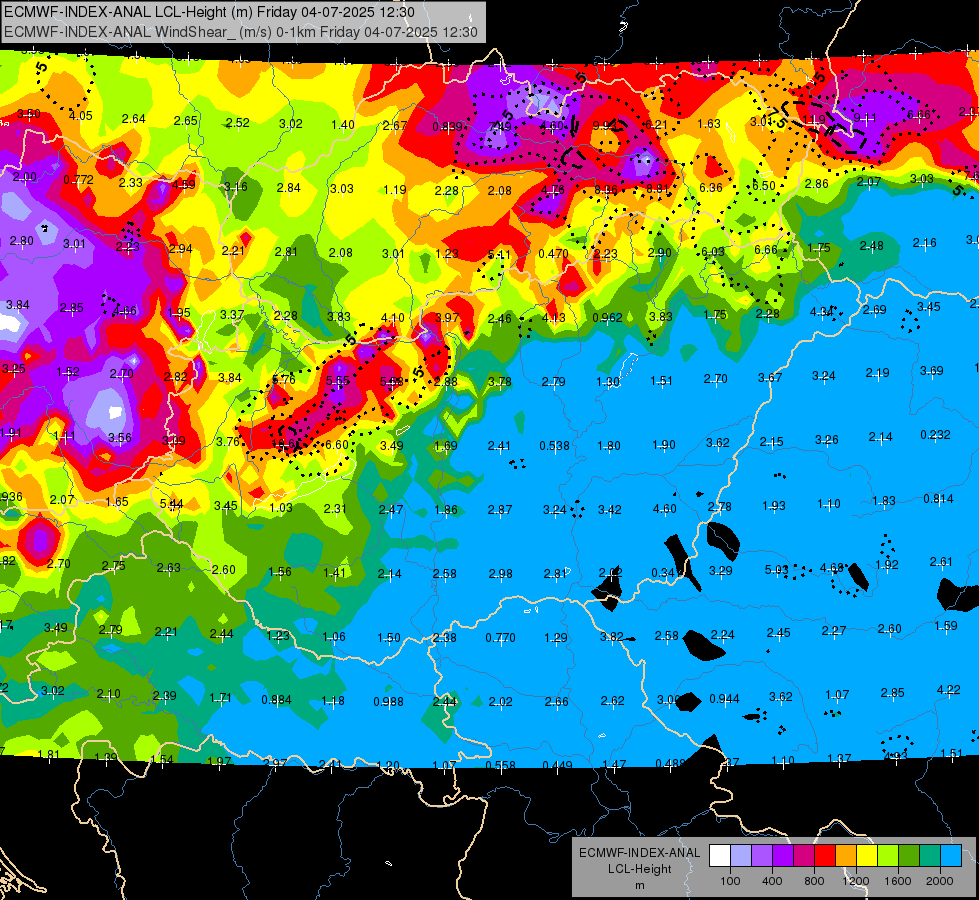Select the grid value 0.770
979x900 pixels.
click(501, 637)
